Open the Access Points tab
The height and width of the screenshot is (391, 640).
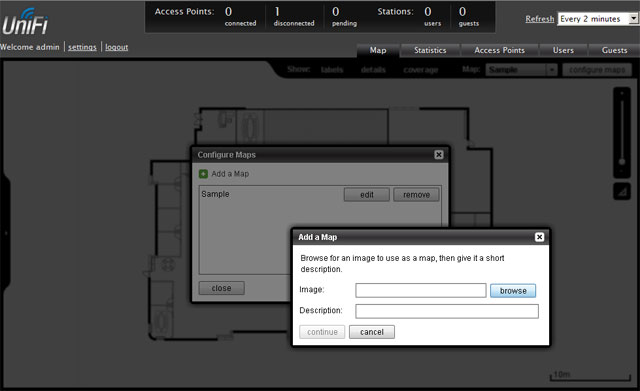point(499,50)
